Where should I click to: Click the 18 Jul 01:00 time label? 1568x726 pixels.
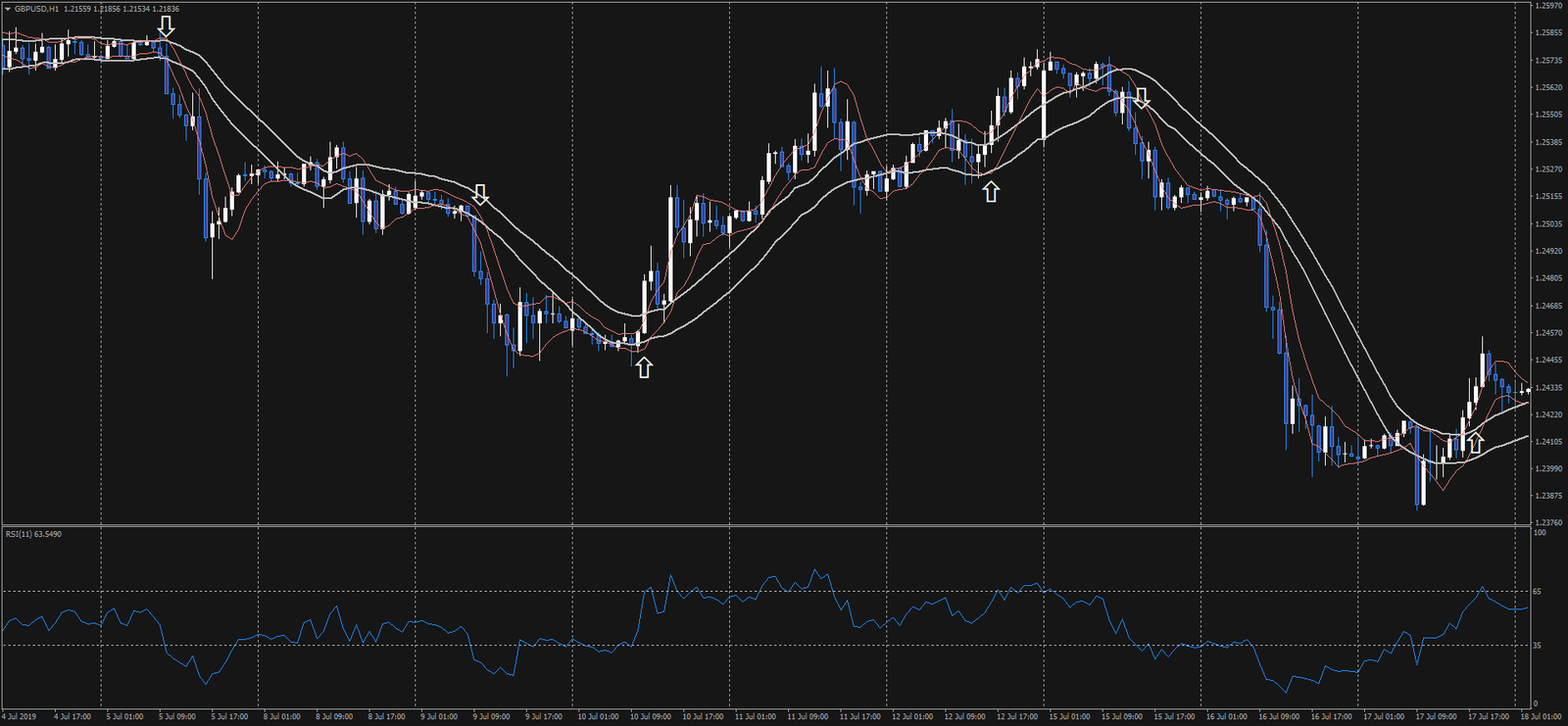(1541, 716)
